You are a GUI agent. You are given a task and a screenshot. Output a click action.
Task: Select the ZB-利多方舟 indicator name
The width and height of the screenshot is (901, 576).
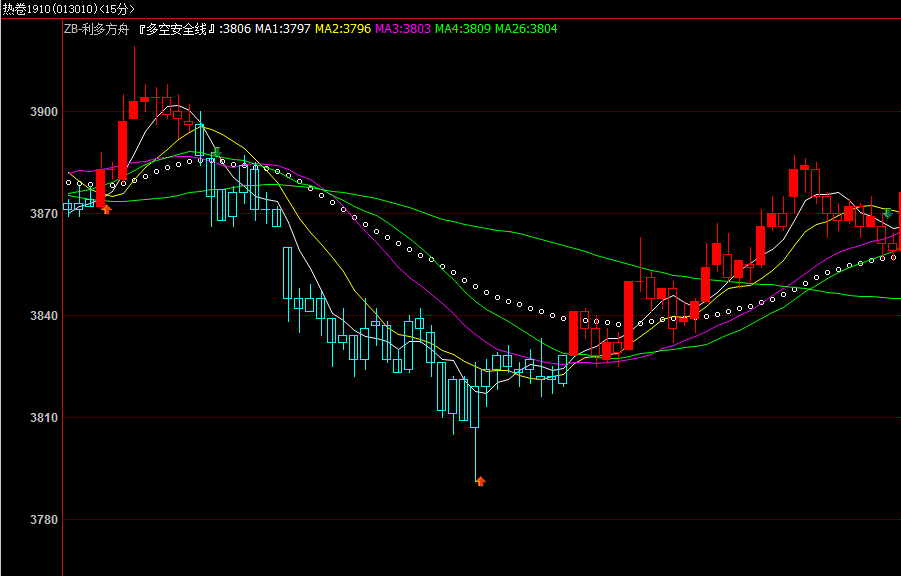pyautogui.click(x=97, y=29)
